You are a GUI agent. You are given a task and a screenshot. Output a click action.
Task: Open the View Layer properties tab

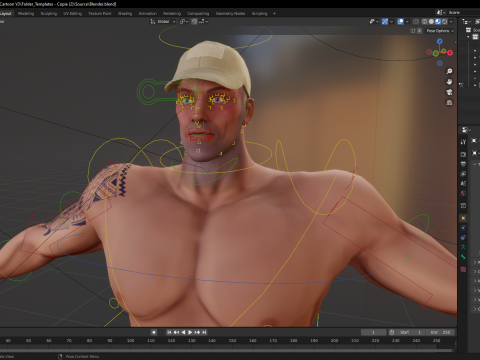click(463, 174)
